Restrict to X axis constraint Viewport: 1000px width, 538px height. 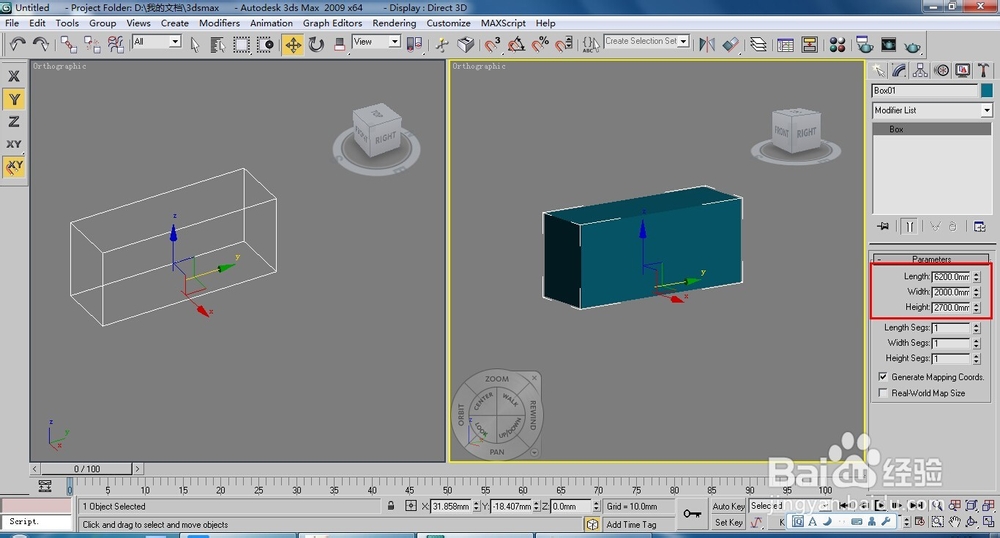click(x=14, y=76)
